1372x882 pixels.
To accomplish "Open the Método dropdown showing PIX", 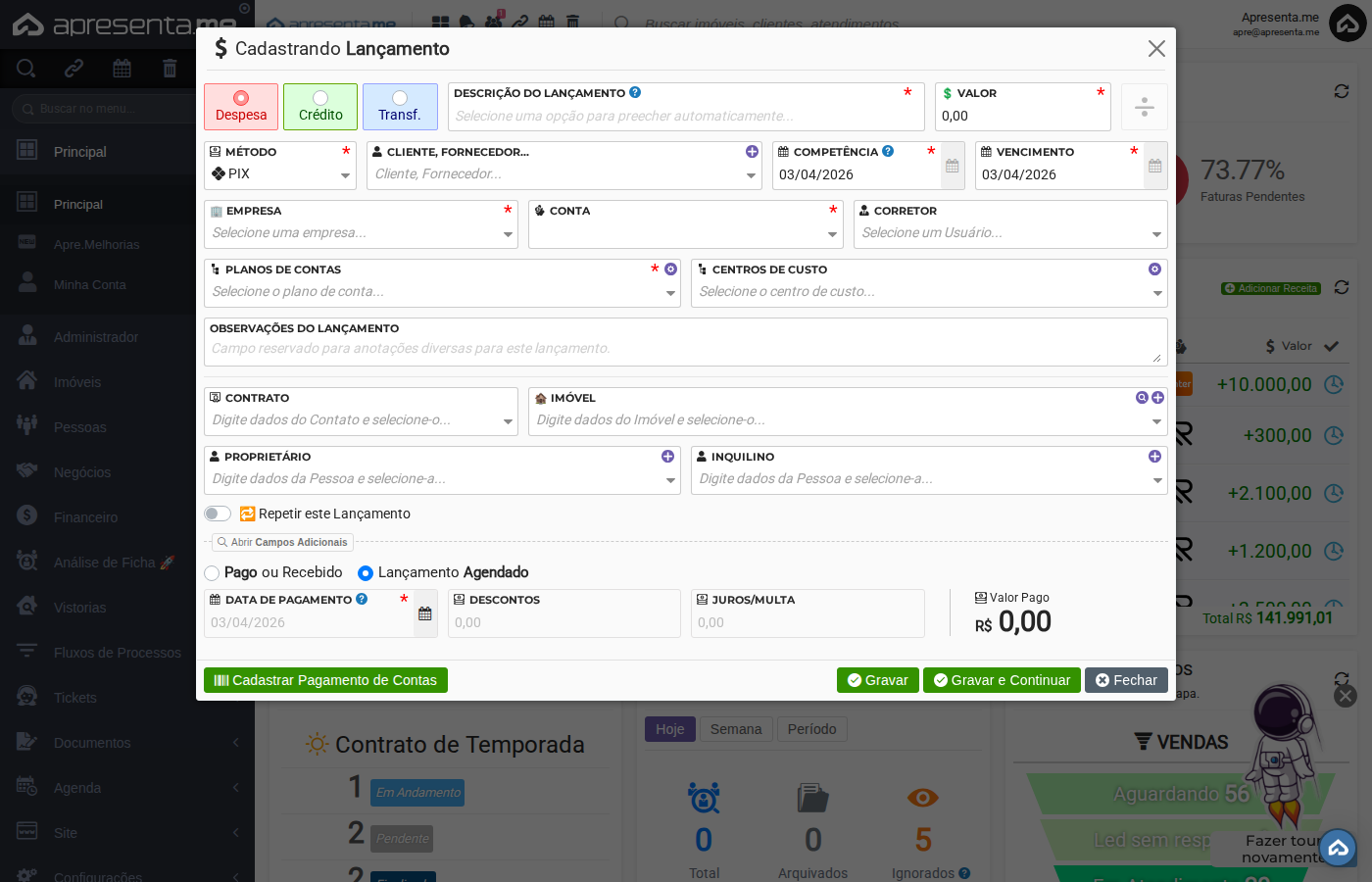I will tap(279, 175).
